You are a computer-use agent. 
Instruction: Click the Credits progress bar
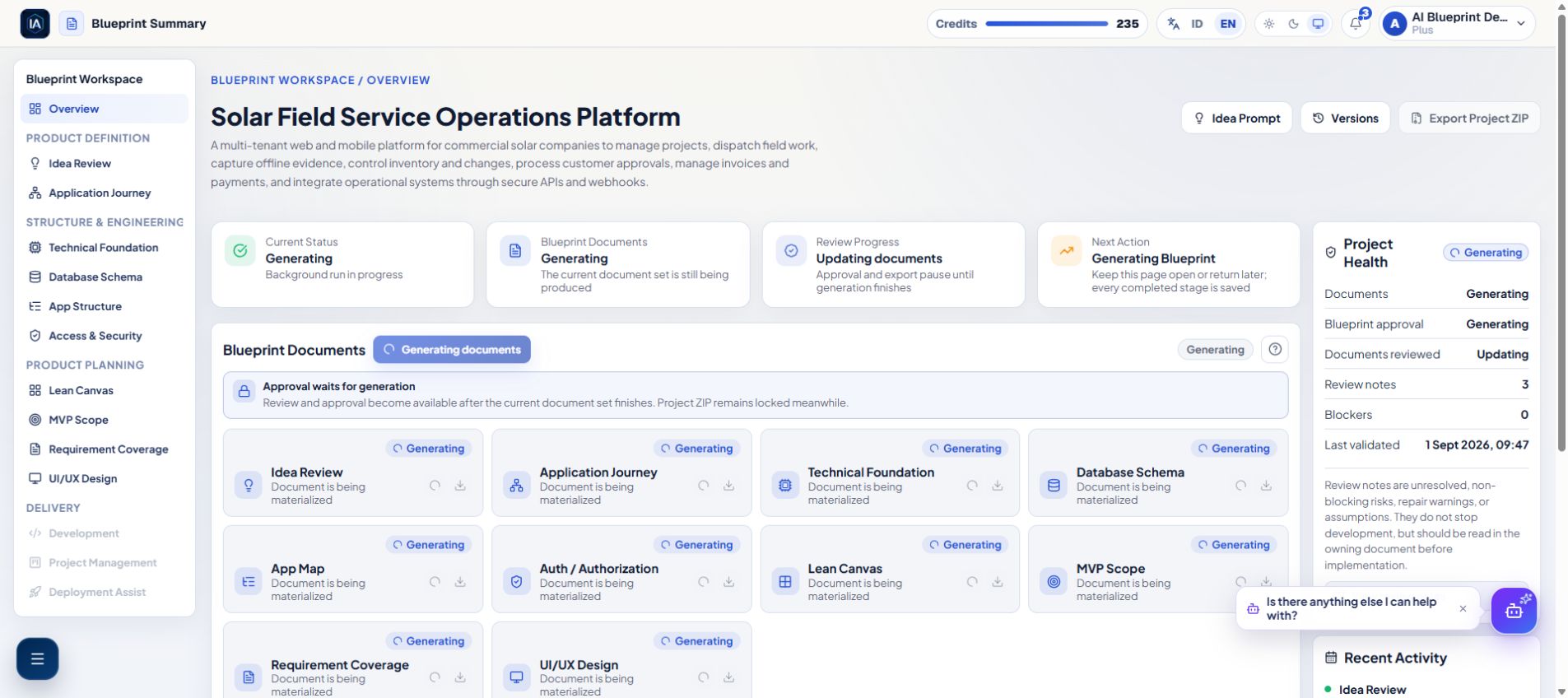tap(1046, 24)
